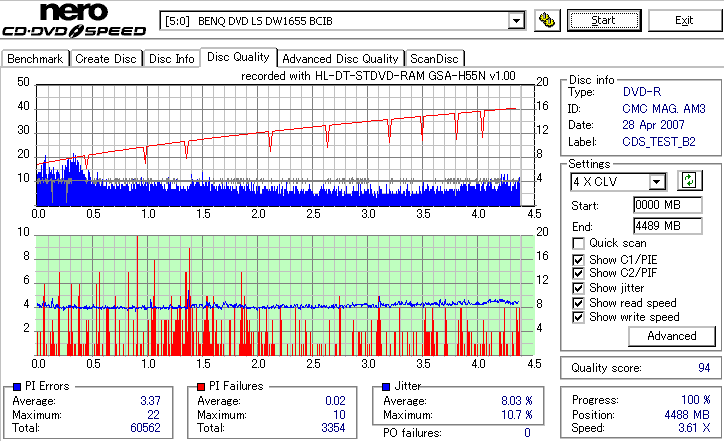
Task: Click the green refresh speed icon
Action: pyautogui.click(x=689, y=181)
